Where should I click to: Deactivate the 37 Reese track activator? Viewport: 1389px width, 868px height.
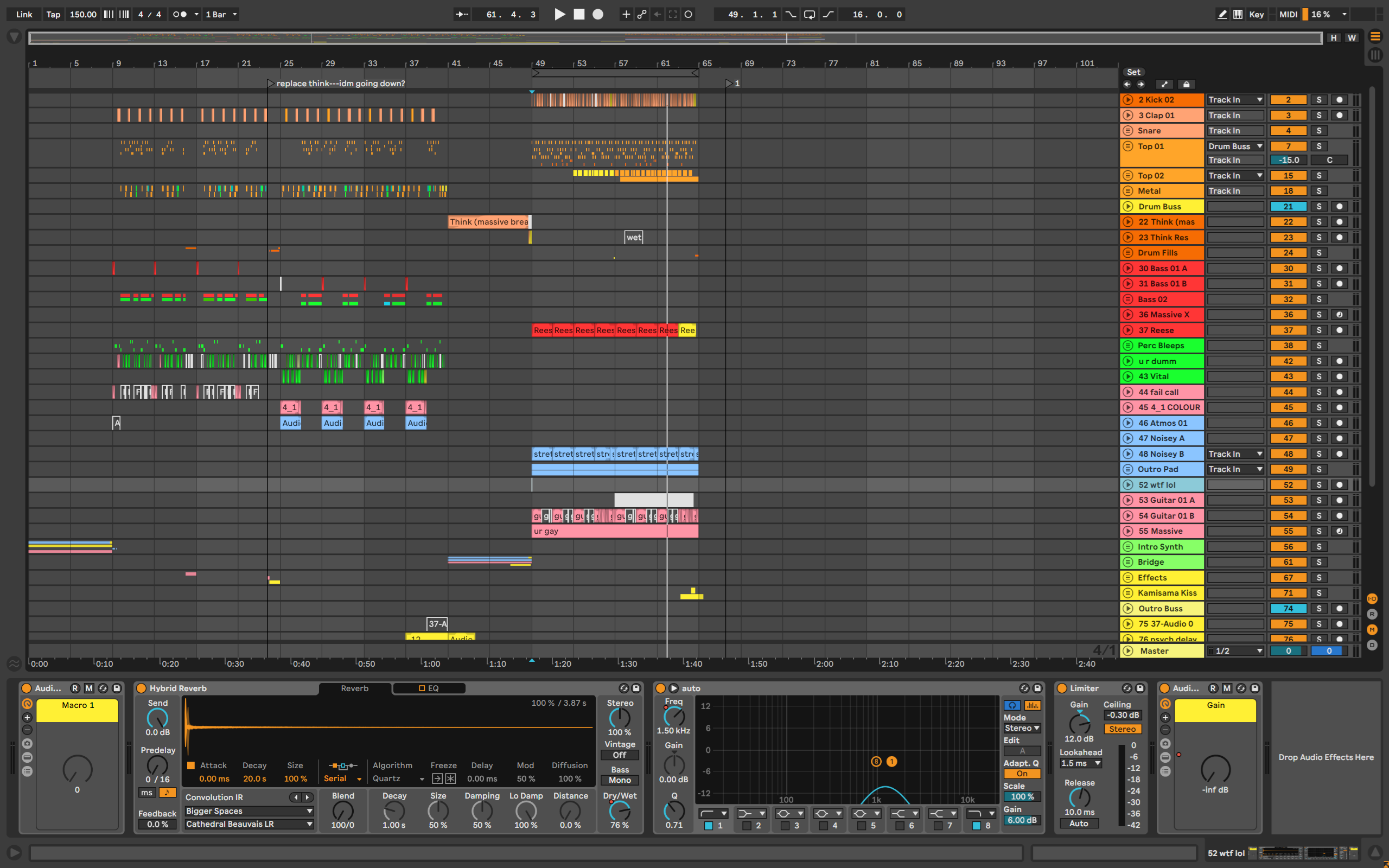pyautogui.click(x=1288, y=330)
